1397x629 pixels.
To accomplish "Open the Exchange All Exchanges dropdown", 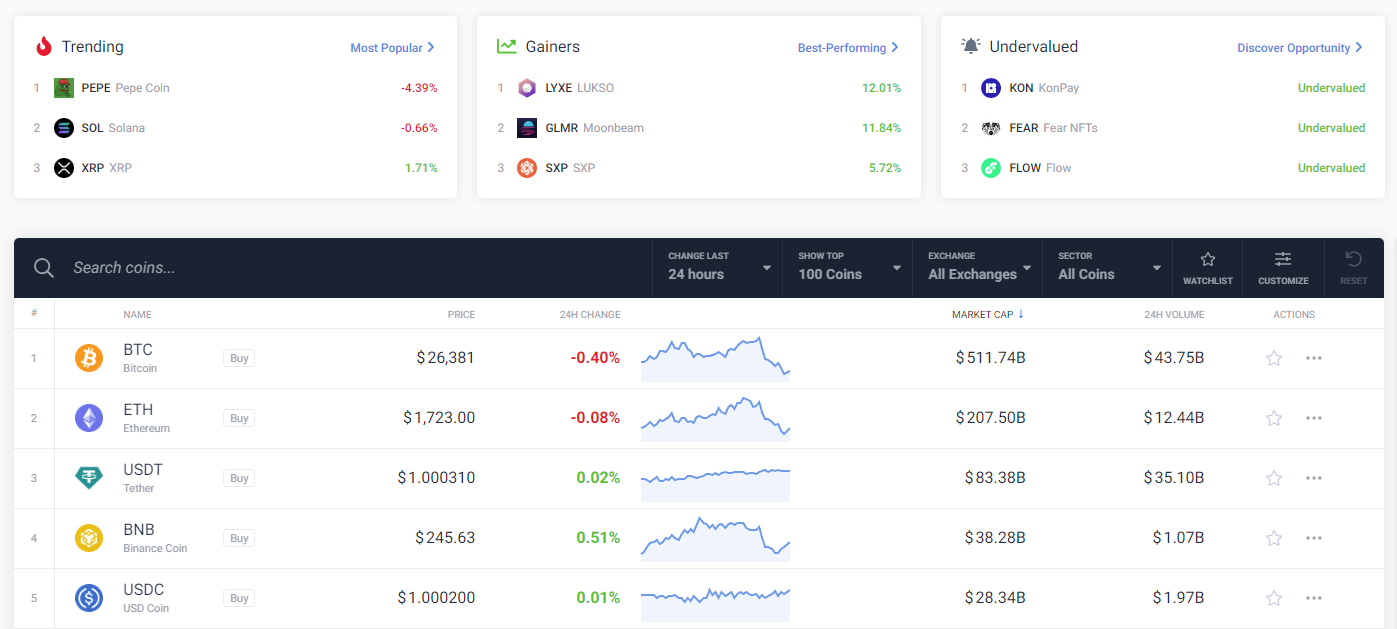I will coord(977,268).
